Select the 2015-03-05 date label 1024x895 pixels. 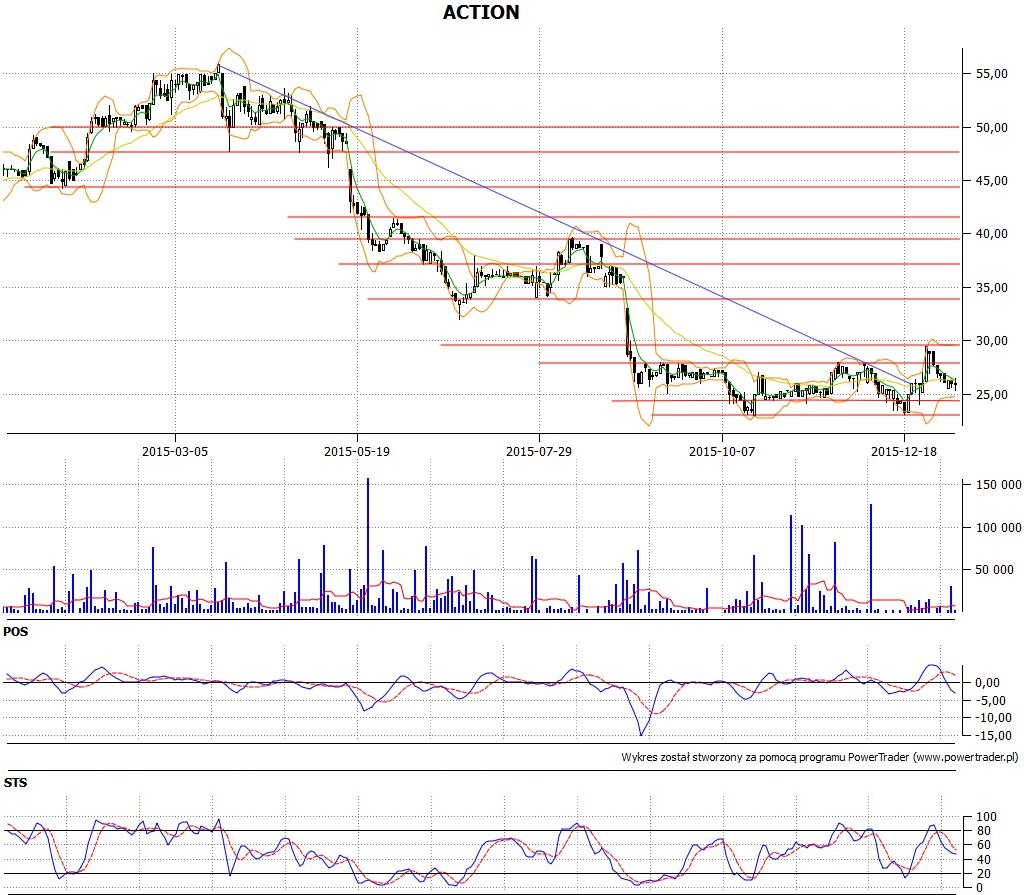(175, 451)
